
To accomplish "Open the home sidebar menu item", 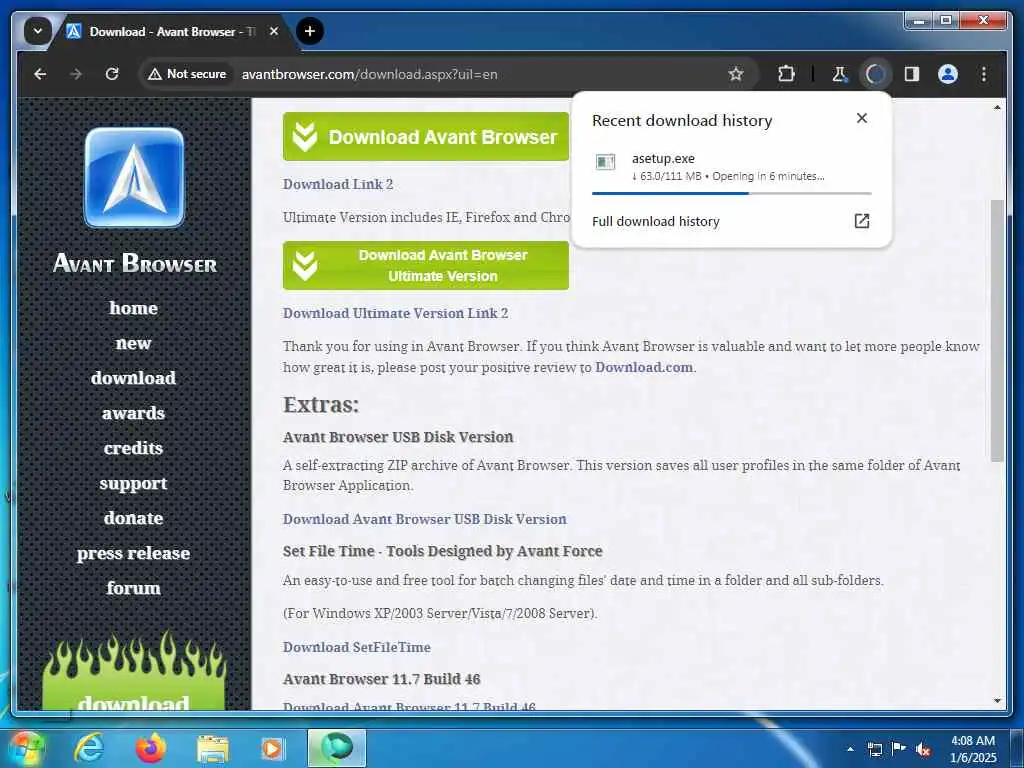I will pos(133,308).
